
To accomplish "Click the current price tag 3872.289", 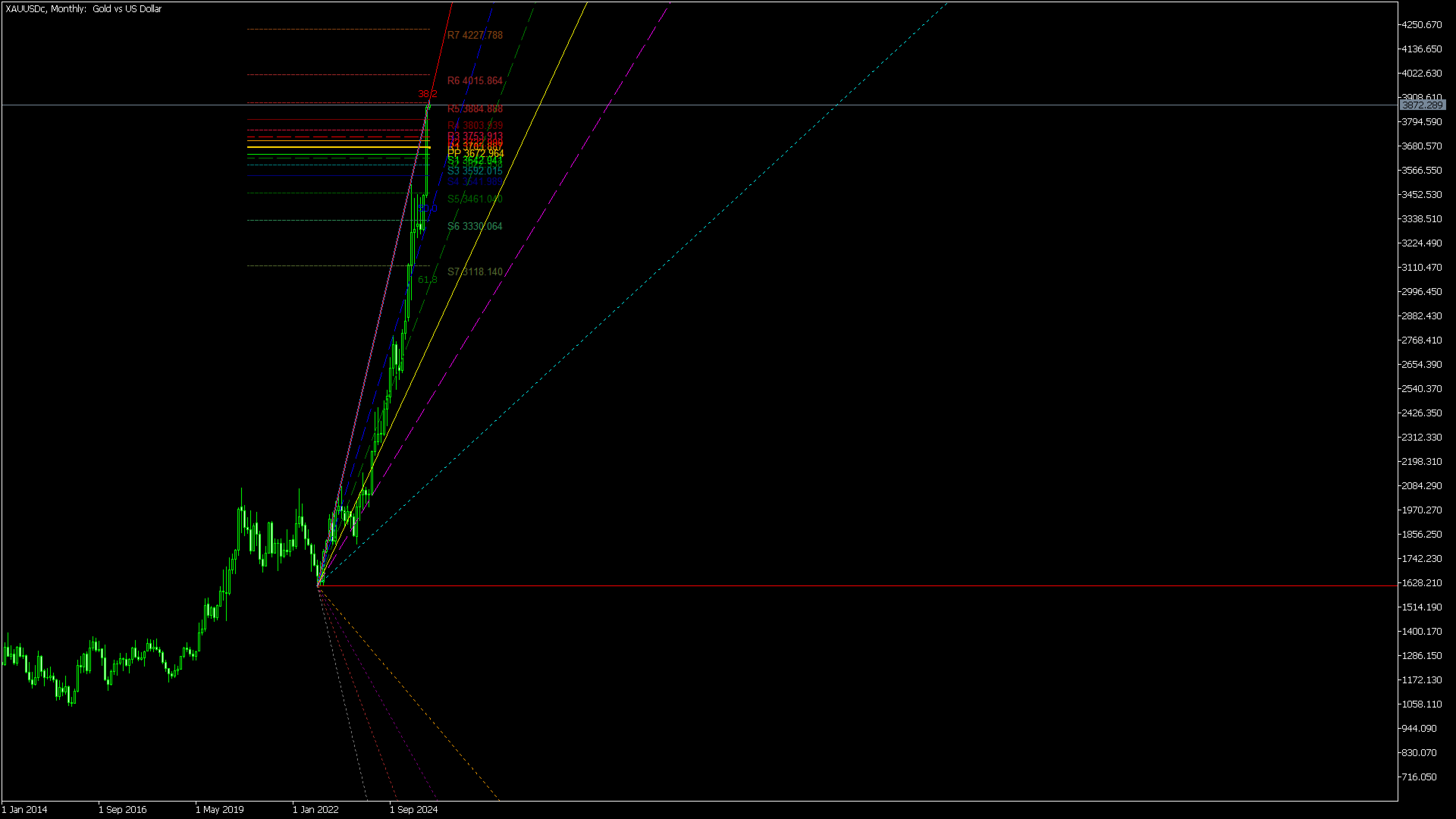I will coord(1423,105).
